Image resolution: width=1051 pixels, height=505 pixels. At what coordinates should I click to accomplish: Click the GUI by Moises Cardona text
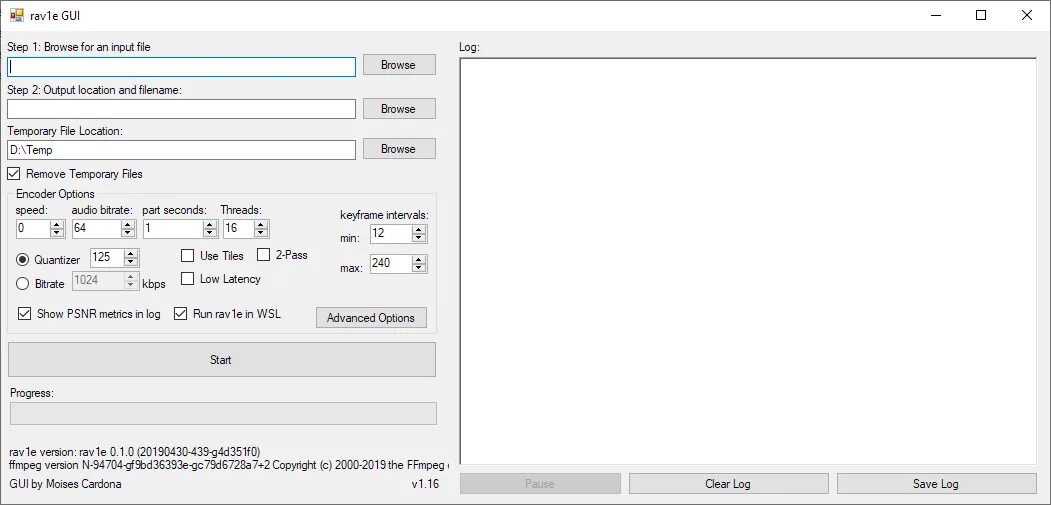pyautogui.click(x=66, y=484)
